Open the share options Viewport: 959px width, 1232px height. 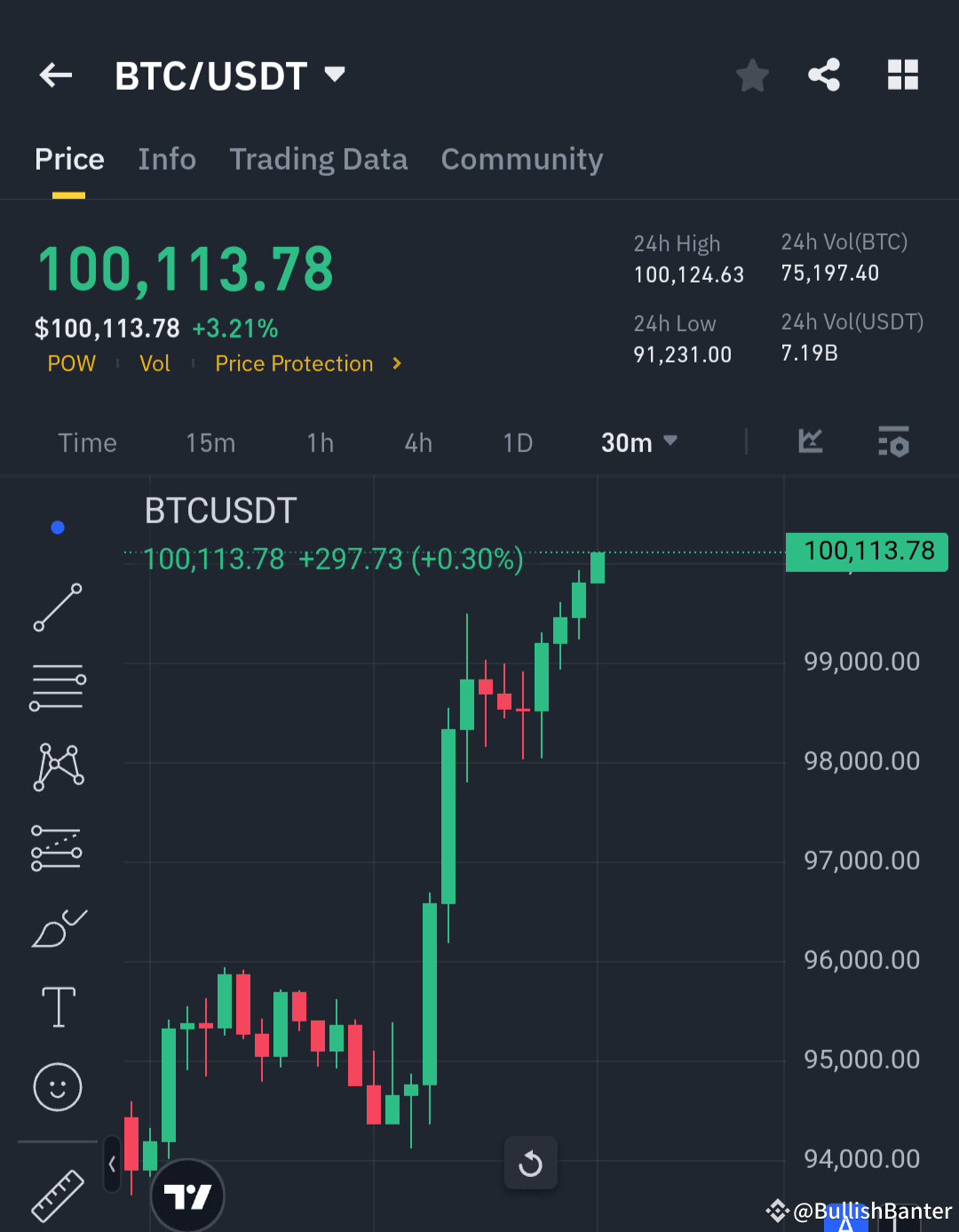tap(824, 76)
